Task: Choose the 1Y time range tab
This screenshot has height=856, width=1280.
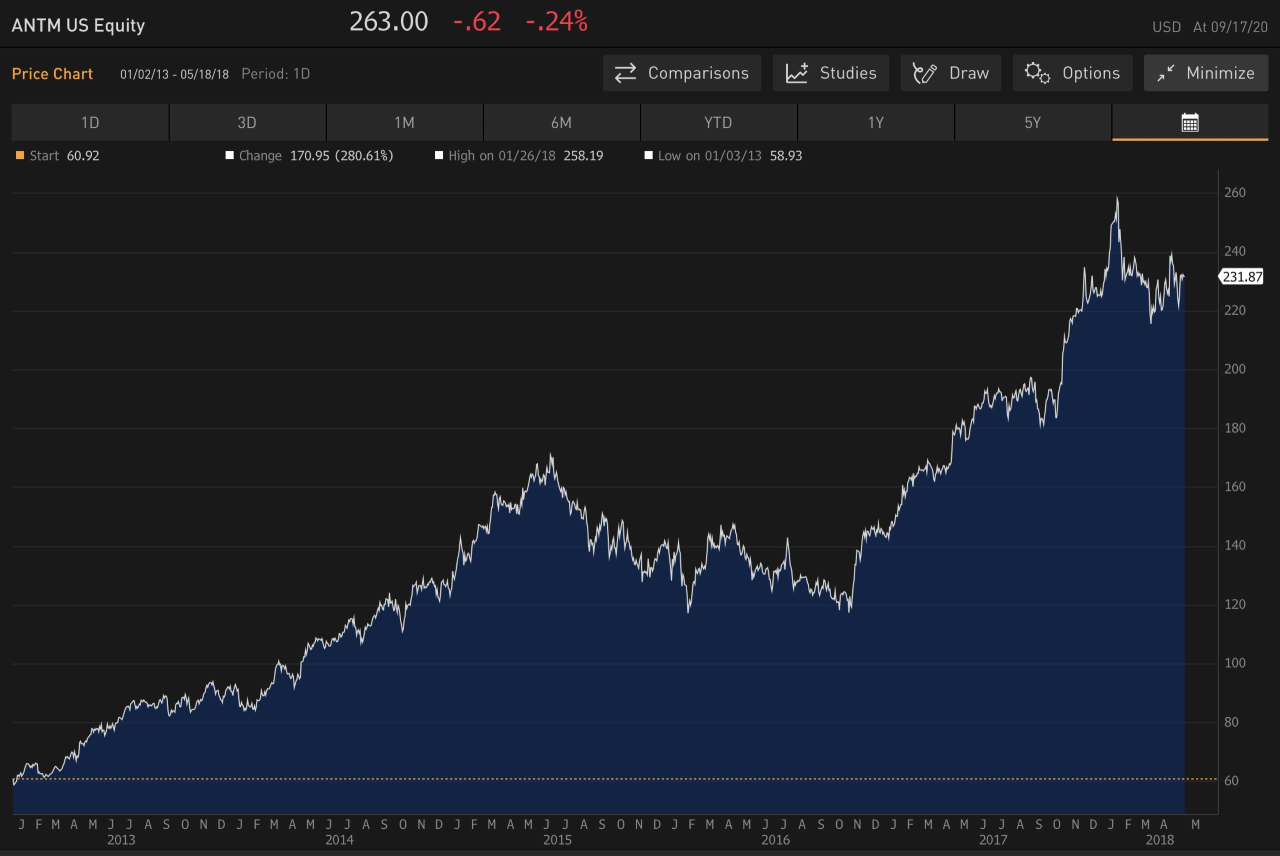Action: tap(875, 123)
